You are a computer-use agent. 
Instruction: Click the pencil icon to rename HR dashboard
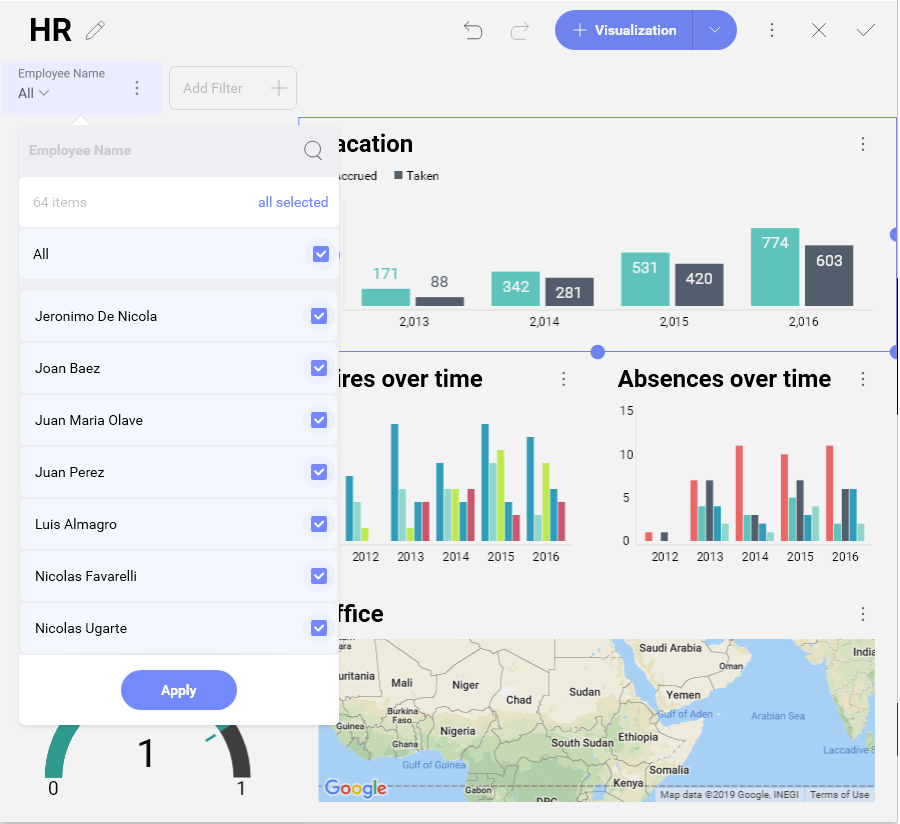pyautogui.click(x=95, y=31)
